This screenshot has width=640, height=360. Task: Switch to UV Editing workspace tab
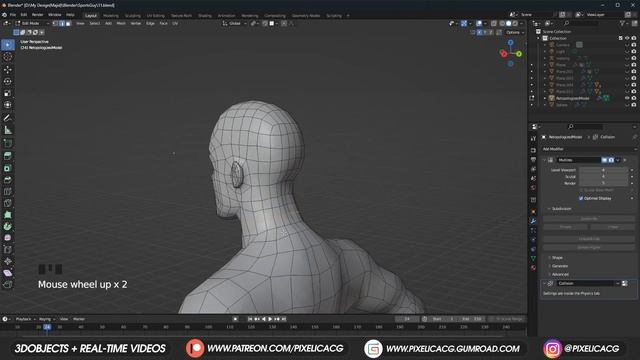(x=156, y=16)
